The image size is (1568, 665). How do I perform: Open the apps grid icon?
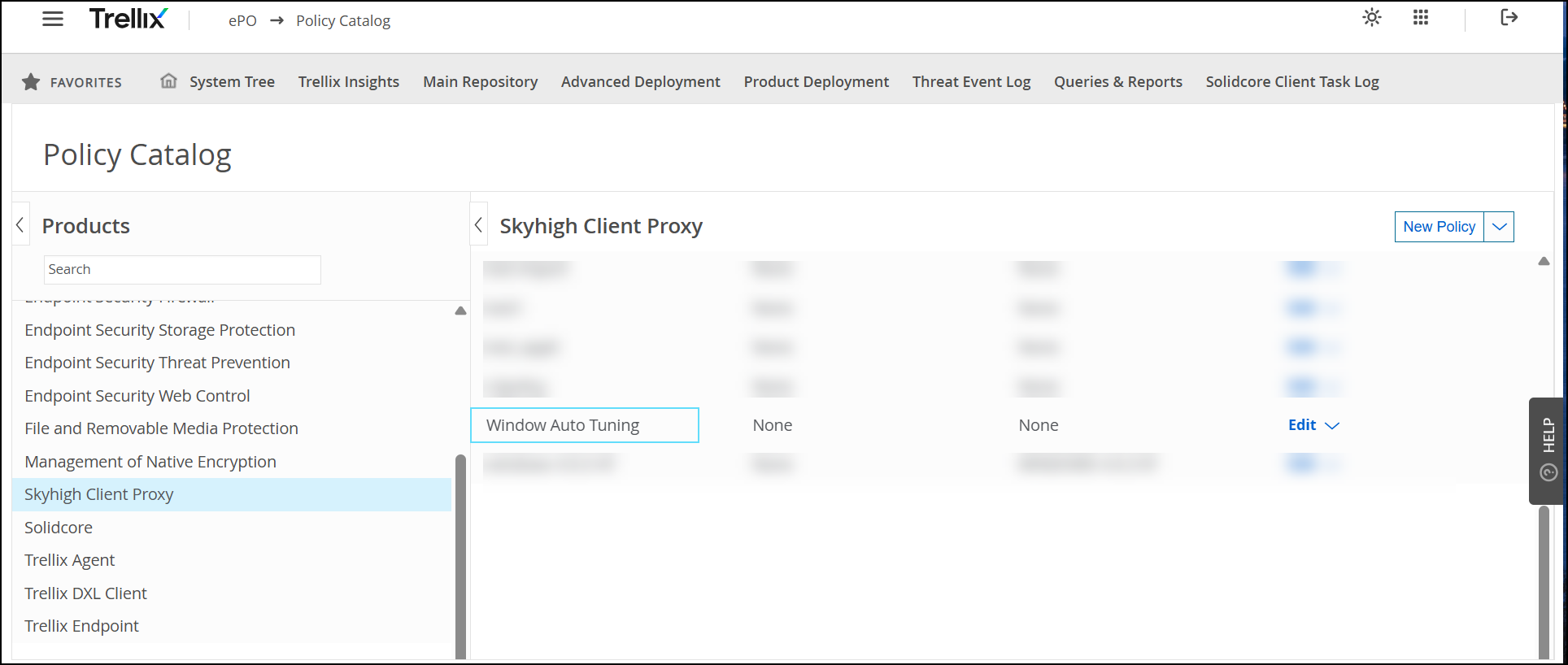tap(1421, 17)
